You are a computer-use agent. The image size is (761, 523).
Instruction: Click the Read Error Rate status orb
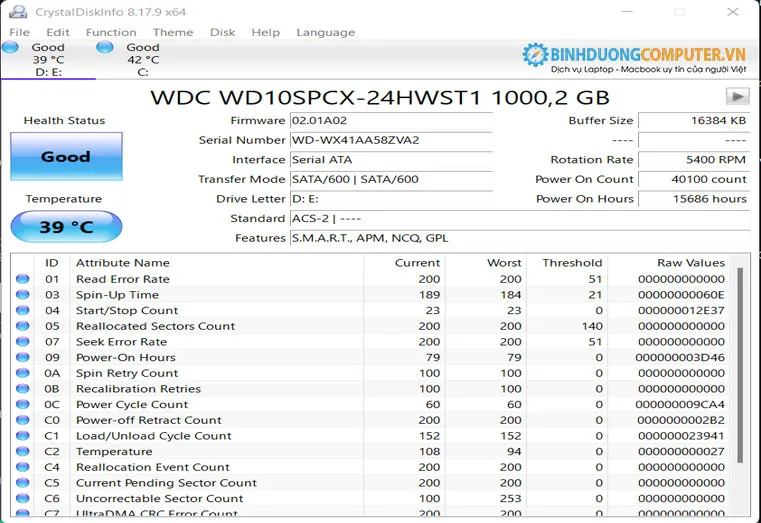(23, 279)
